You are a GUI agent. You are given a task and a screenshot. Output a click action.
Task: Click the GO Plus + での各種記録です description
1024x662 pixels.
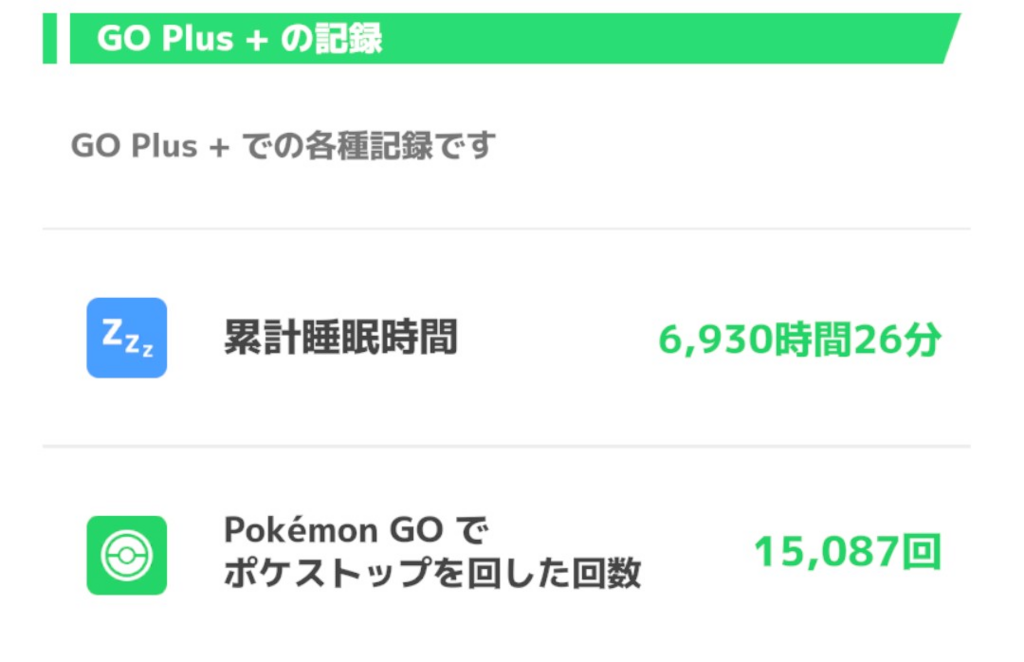point(283,146)
